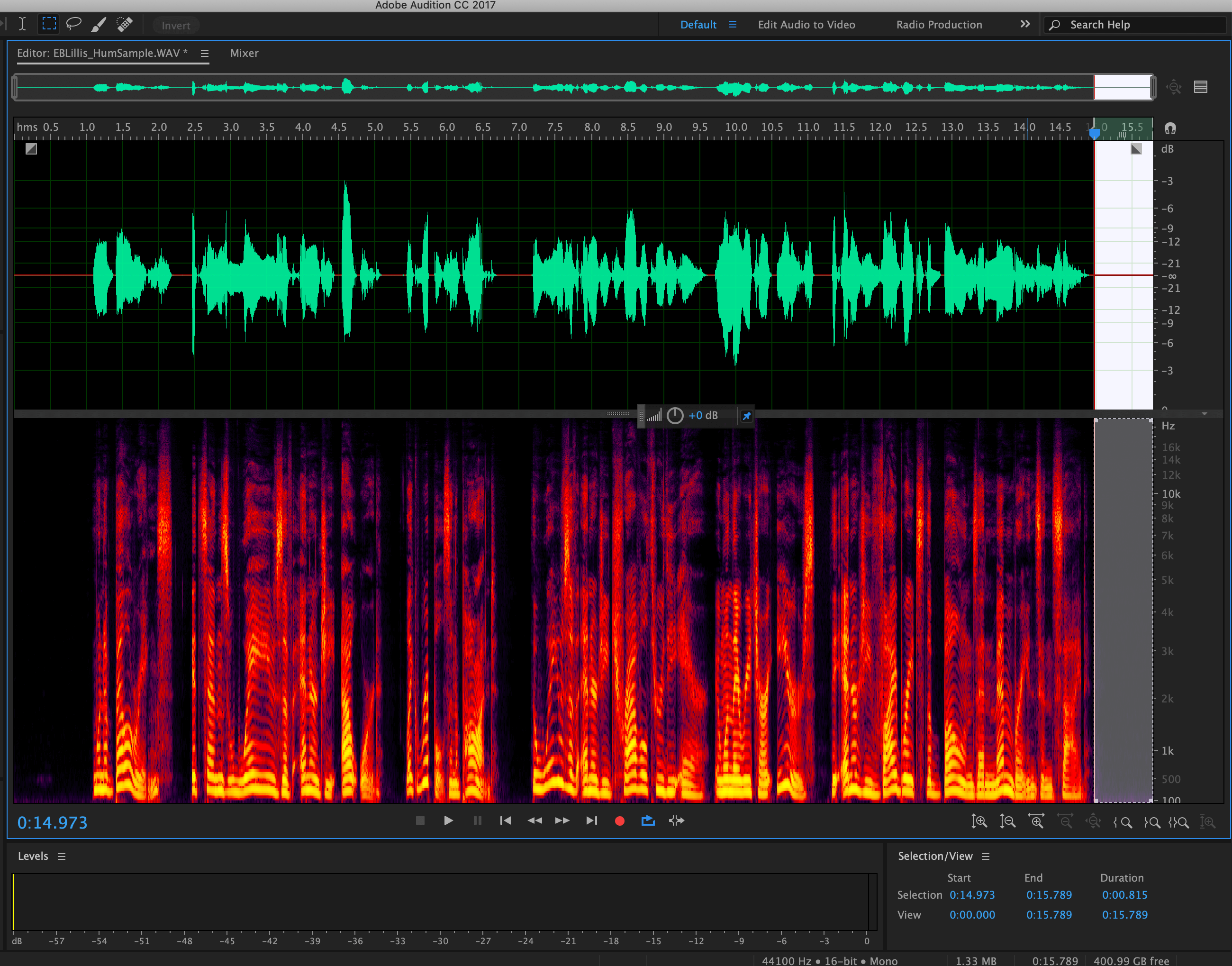
Task: Toggle Skip Selection button
Action: click(677, 820)
